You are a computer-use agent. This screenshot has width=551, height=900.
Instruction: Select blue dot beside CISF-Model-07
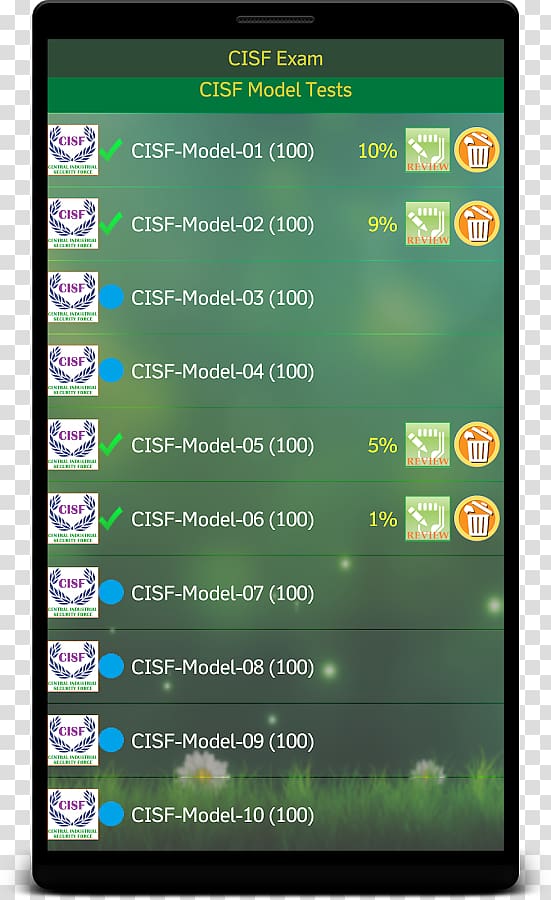click(111, 592)
